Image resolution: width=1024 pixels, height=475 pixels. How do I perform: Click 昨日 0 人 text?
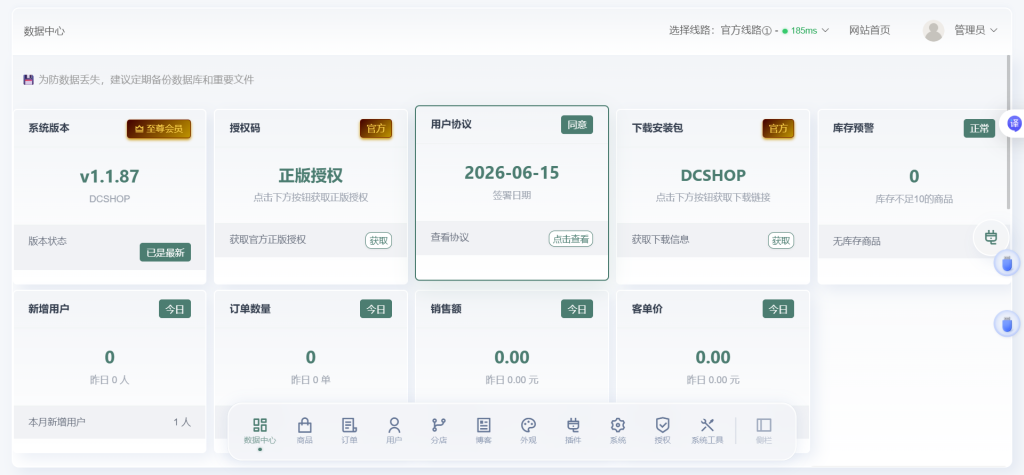click(x=110, y=380)
